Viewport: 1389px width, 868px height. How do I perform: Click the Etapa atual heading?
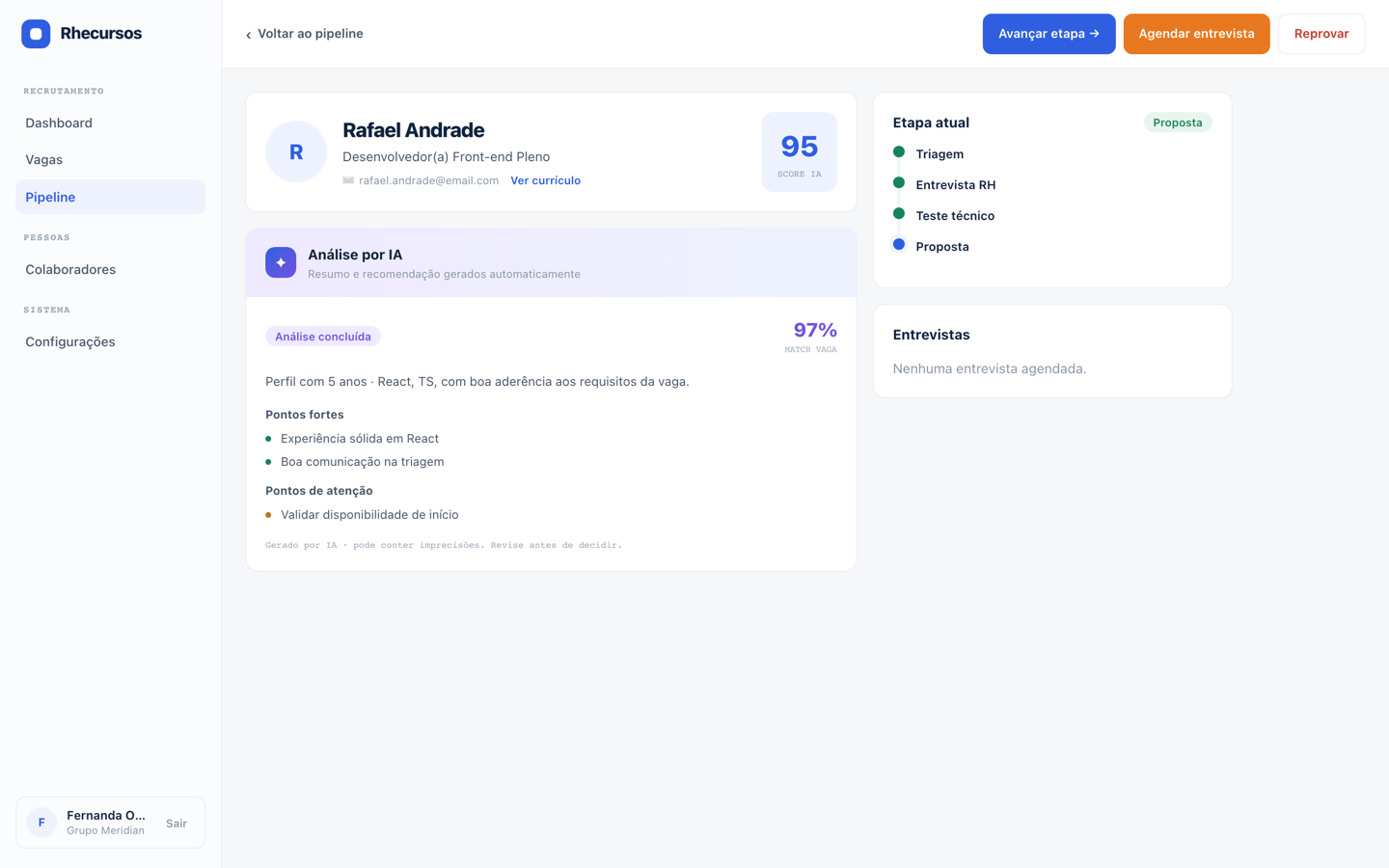931,122
